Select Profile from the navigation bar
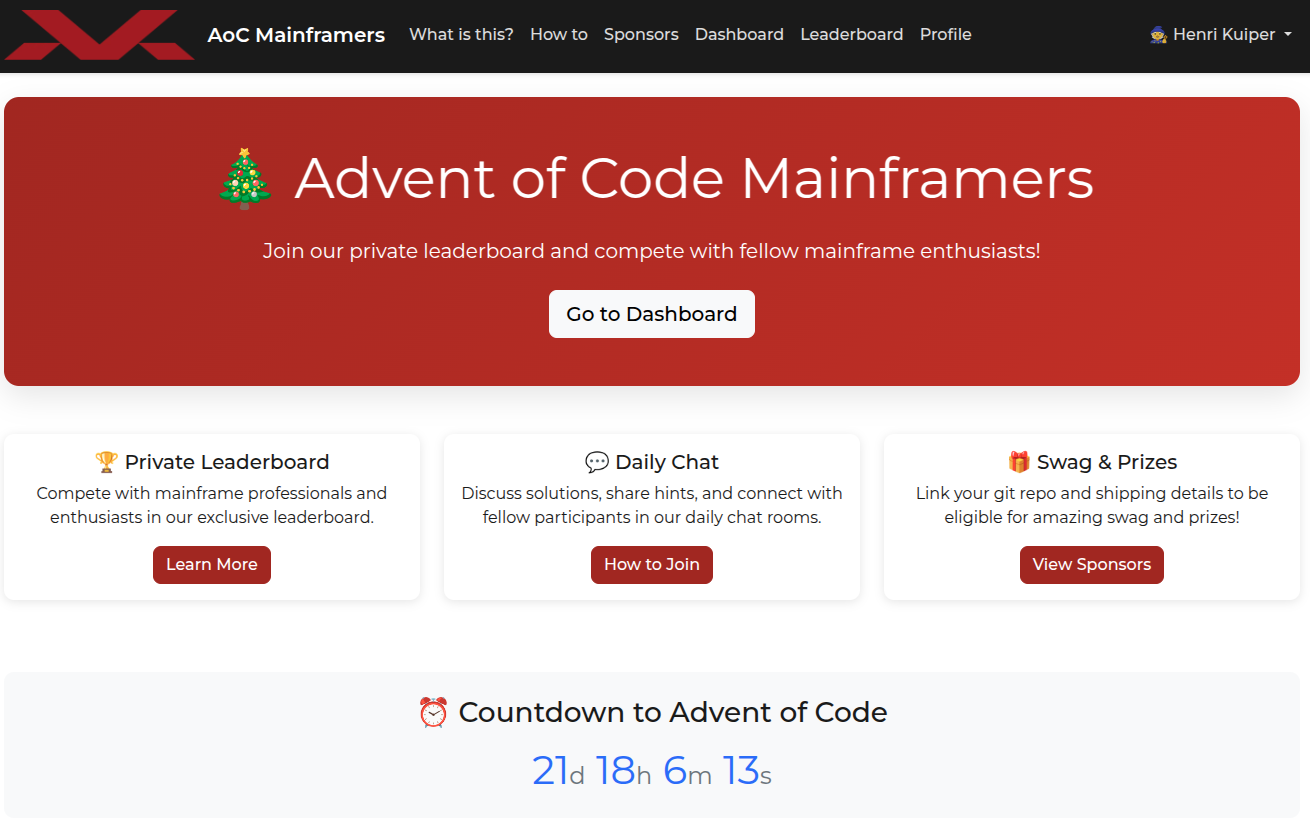The width and height of the screenshot is (1310, 840). [x=945, y=34]
